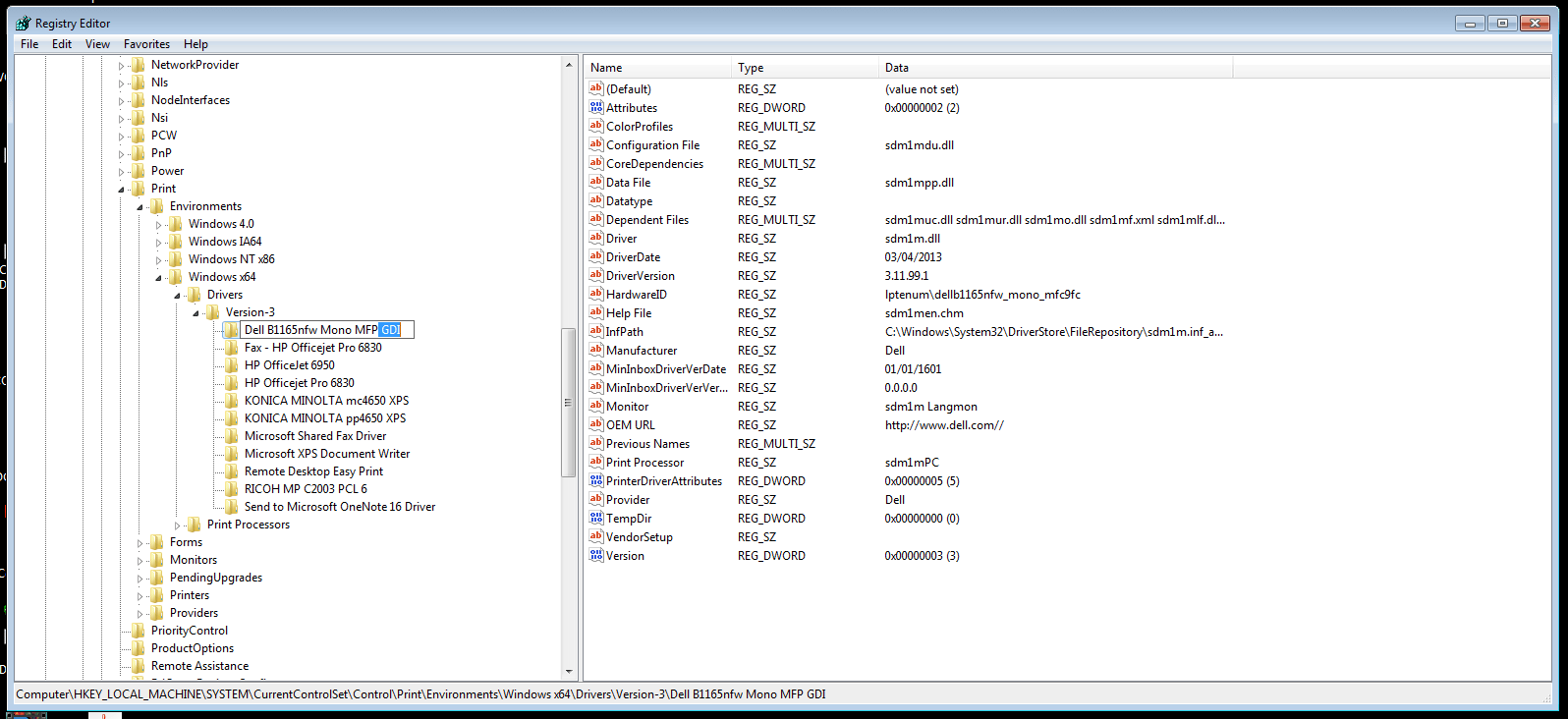Click the TempDir DWORD value icon

tap(596, 518)
